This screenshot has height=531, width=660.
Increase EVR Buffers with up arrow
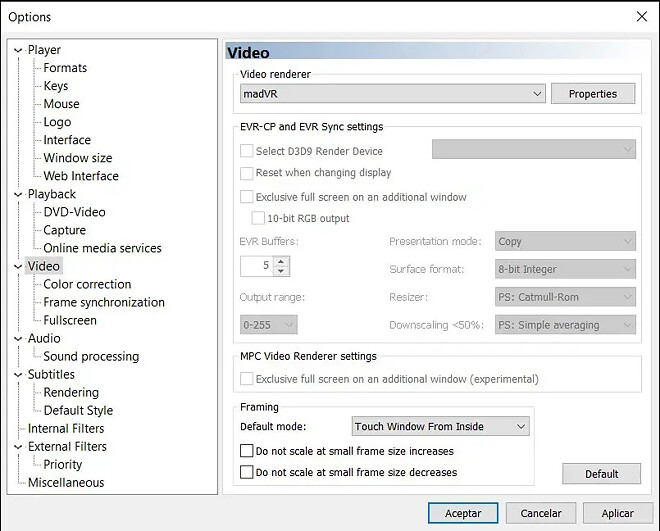[281, 262]
